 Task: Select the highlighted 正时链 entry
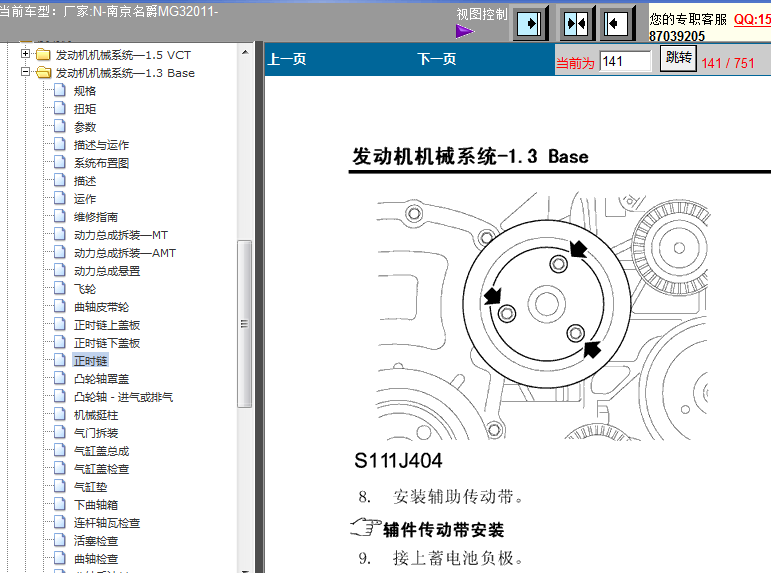tap(90, 361)
